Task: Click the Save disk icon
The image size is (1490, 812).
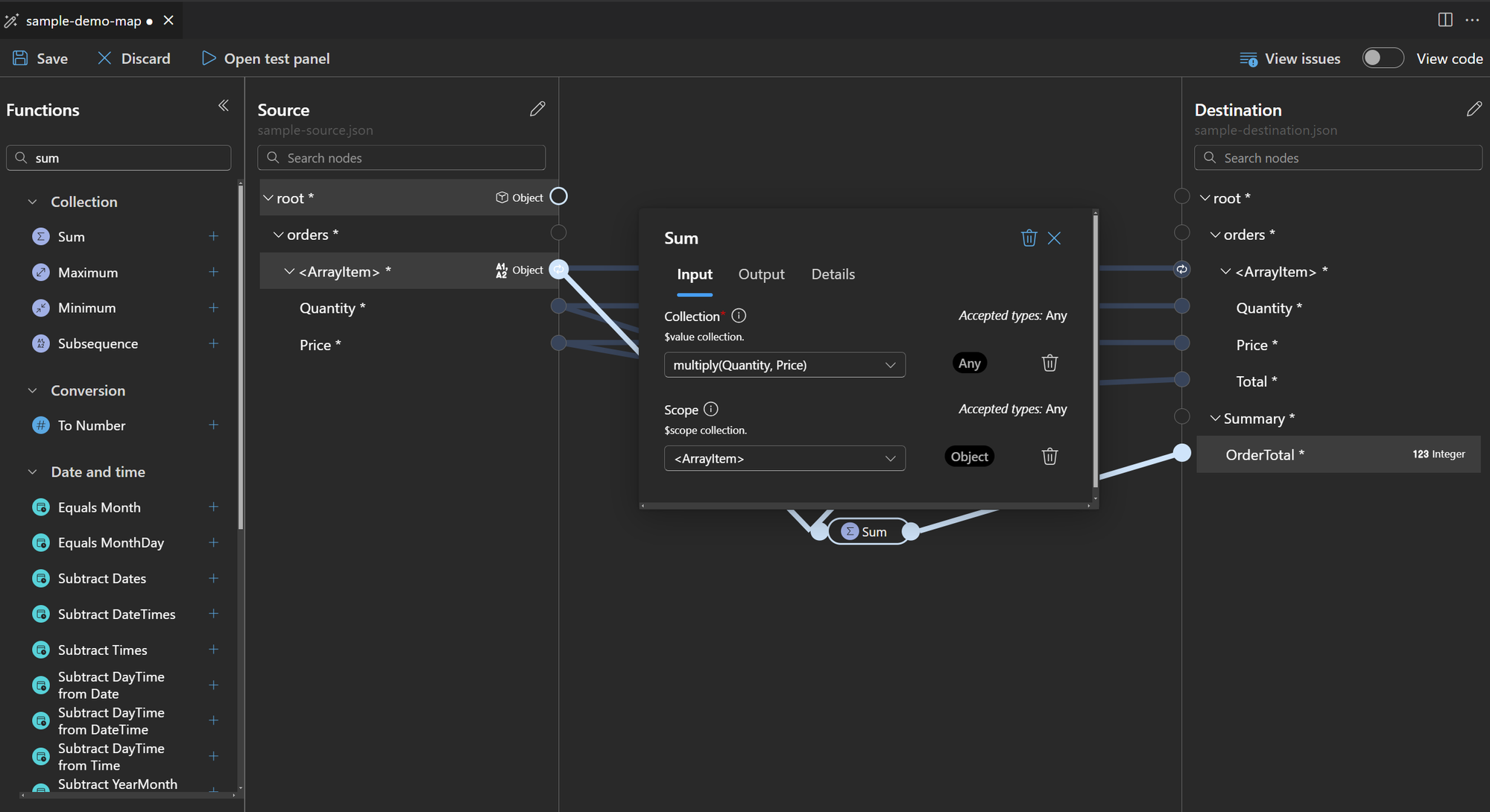Action: point(20,58)
